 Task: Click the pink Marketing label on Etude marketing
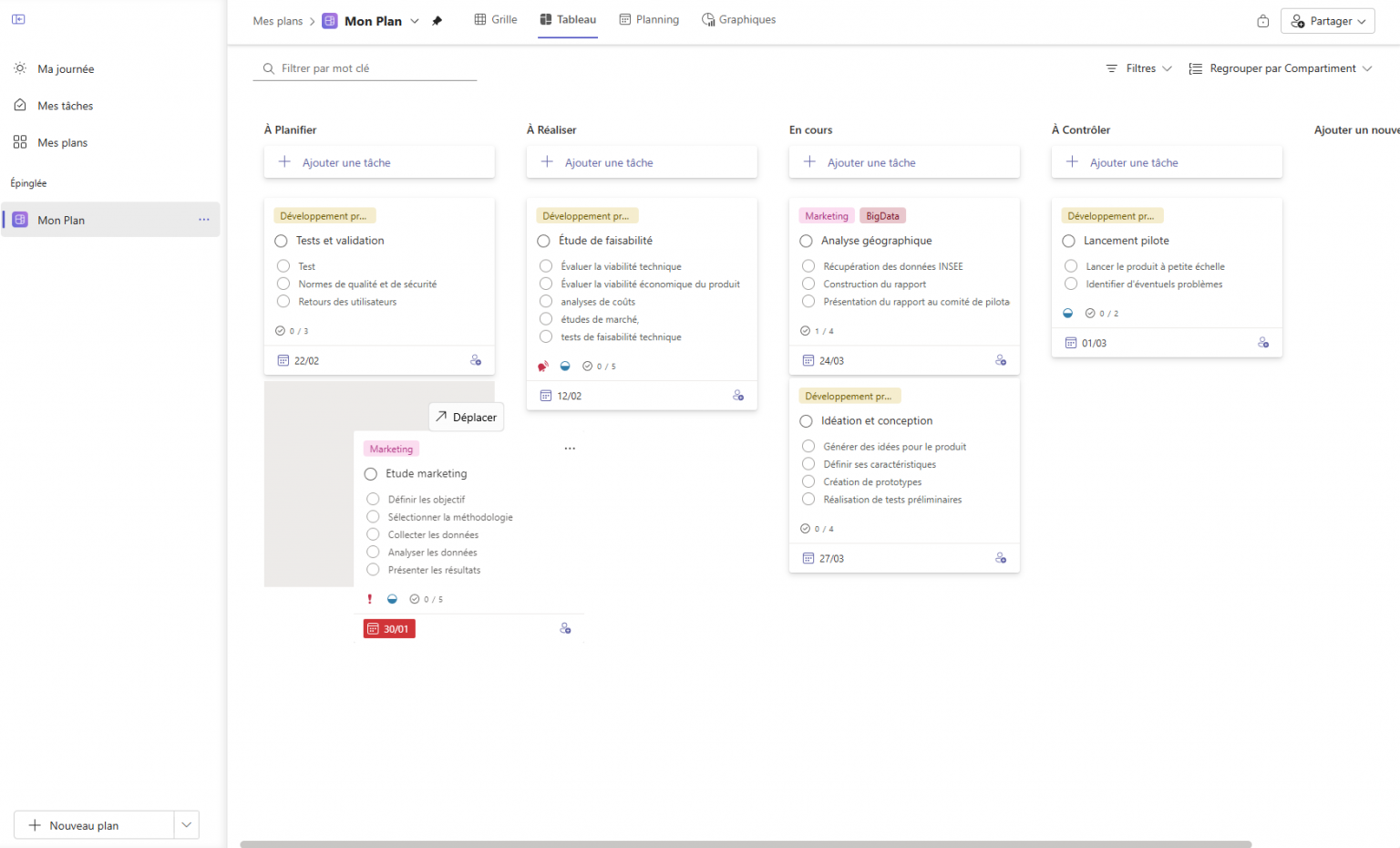tap(390, 449)
